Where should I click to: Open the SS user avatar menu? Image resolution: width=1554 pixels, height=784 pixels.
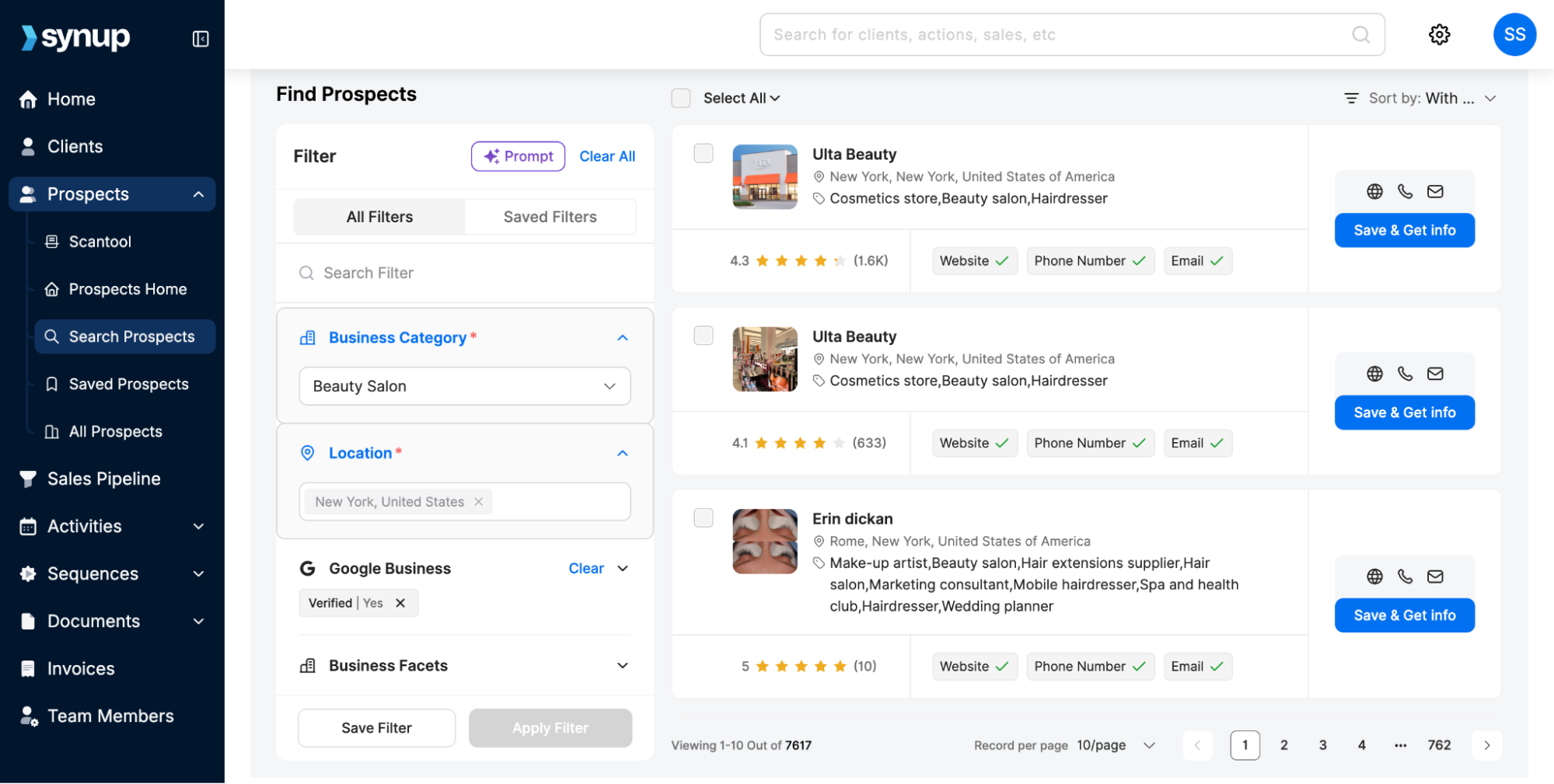click(1514, 34)
